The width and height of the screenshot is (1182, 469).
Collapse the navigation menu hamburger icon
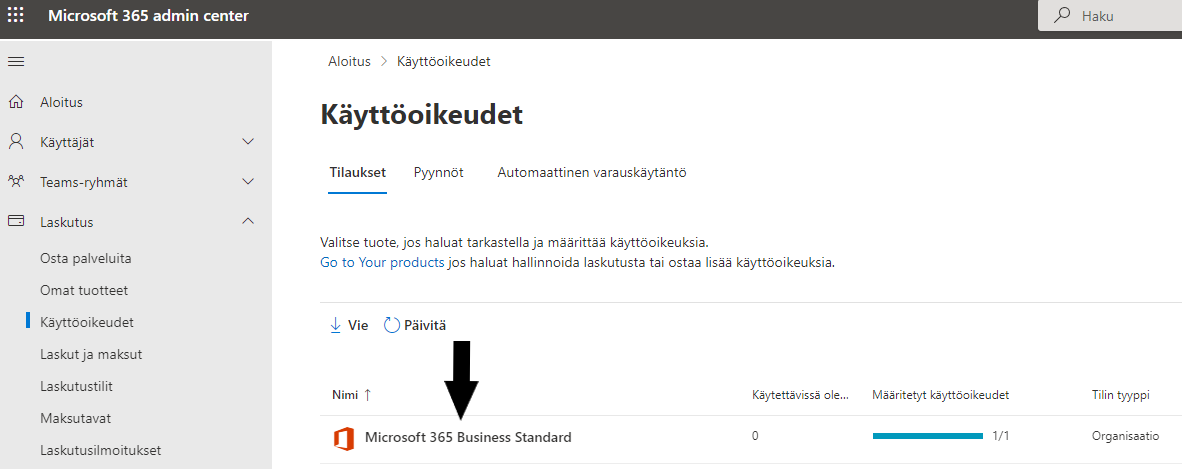[x=16, y=61]
